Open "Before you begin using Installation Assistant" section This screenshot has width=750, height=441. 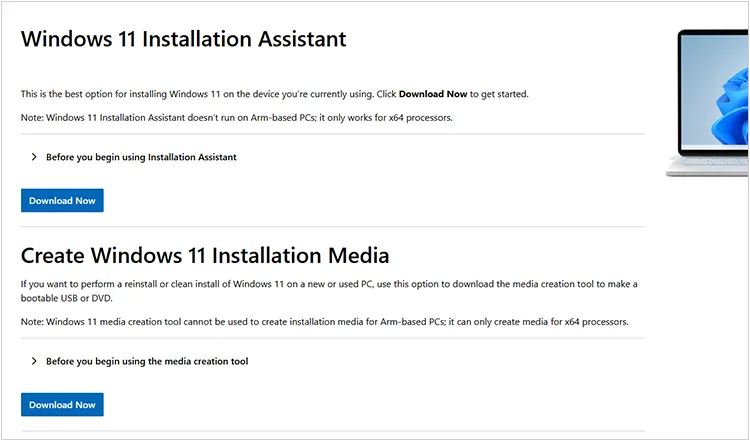(x=141, y=157)
